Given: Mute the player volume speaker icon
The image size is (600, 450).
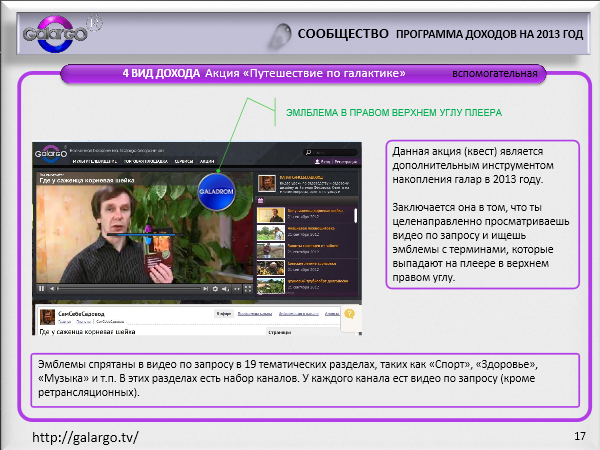Looking at the screenshot, I should point(226,289).
